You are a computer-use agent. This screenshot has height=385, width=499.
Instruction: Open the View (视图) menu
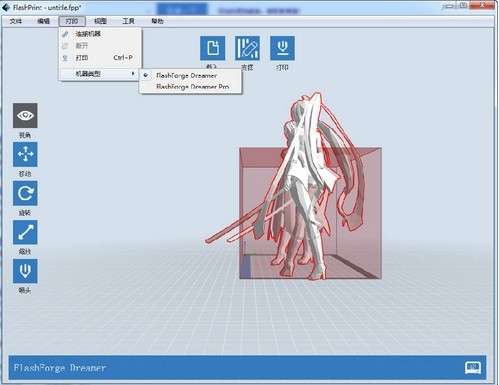click(x=100, y=21)
